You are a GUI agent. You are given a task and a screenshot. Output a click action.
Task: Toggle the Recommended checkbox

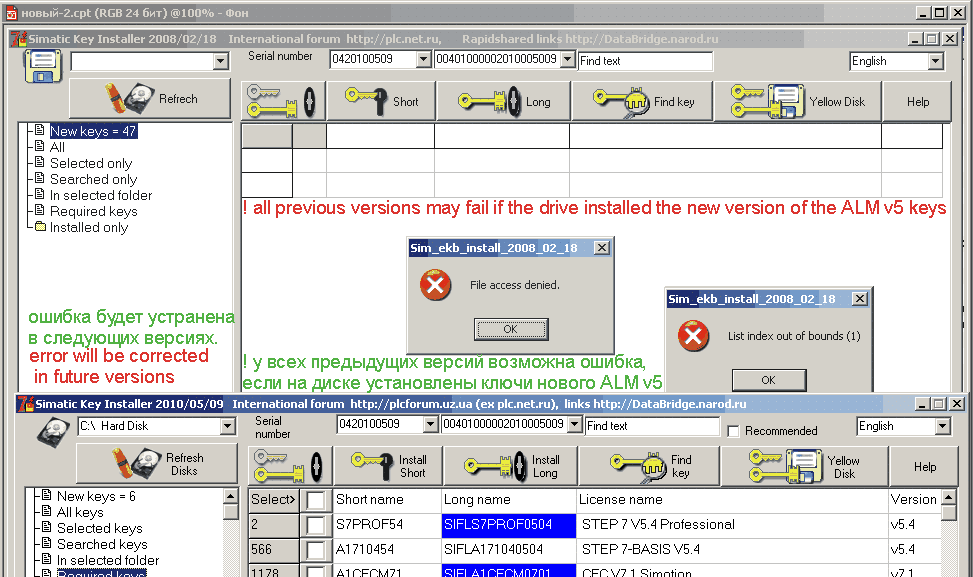[733, 431]
